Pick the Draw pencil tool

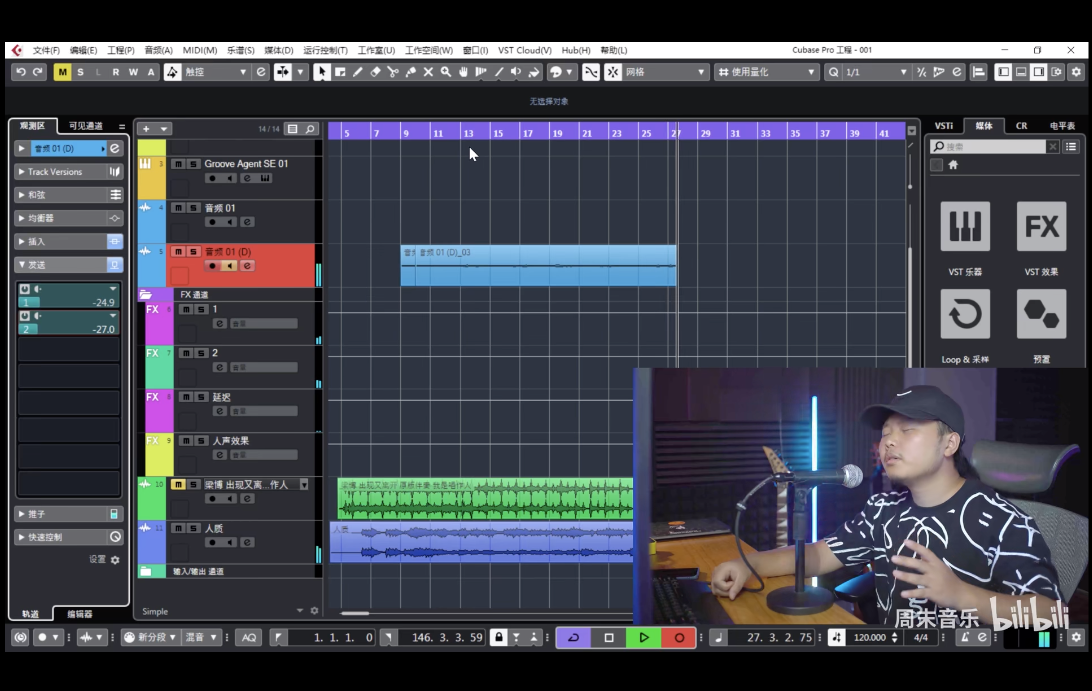[357, 72]
